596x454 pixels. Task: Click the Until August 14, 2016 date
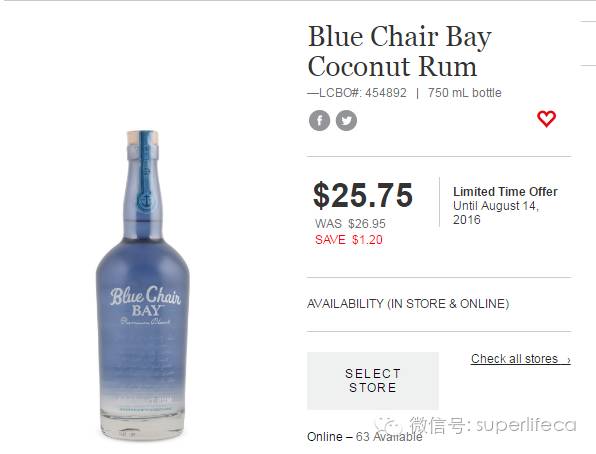click(x=496, y=213)
